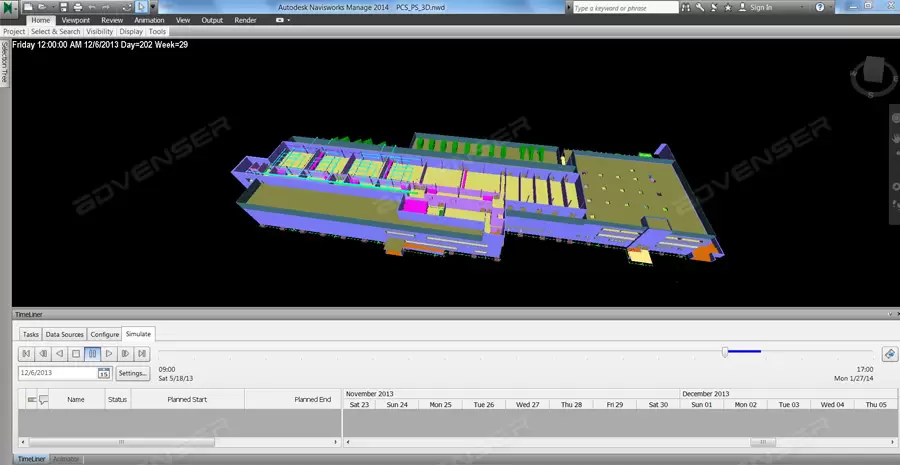Image resolution: width=900 pixels, height=465 pixels.
Task: Expand the Project ribbon panel
Action: 14,32
